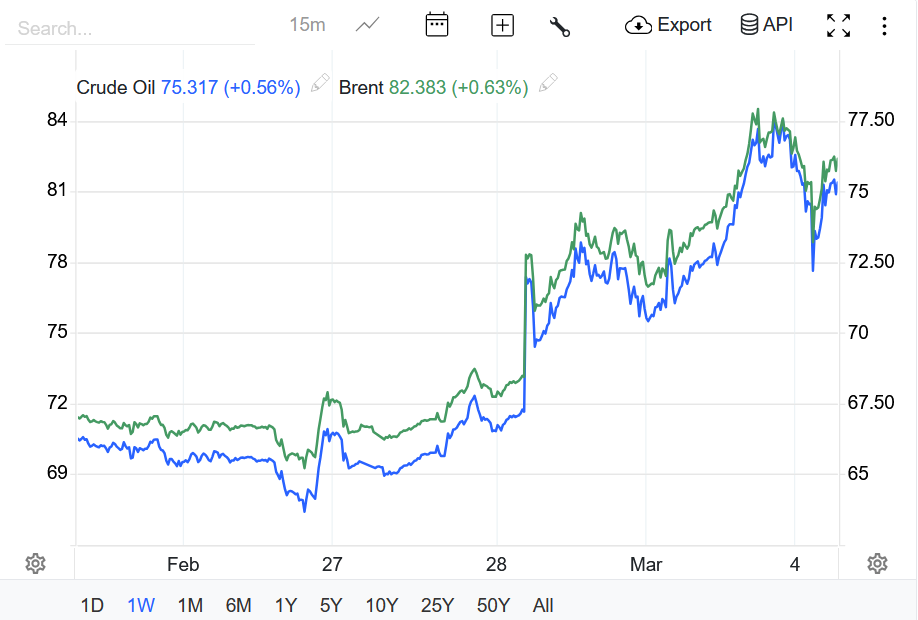
Task: Open the chart type line icon
Action: (x=368, y=25)
